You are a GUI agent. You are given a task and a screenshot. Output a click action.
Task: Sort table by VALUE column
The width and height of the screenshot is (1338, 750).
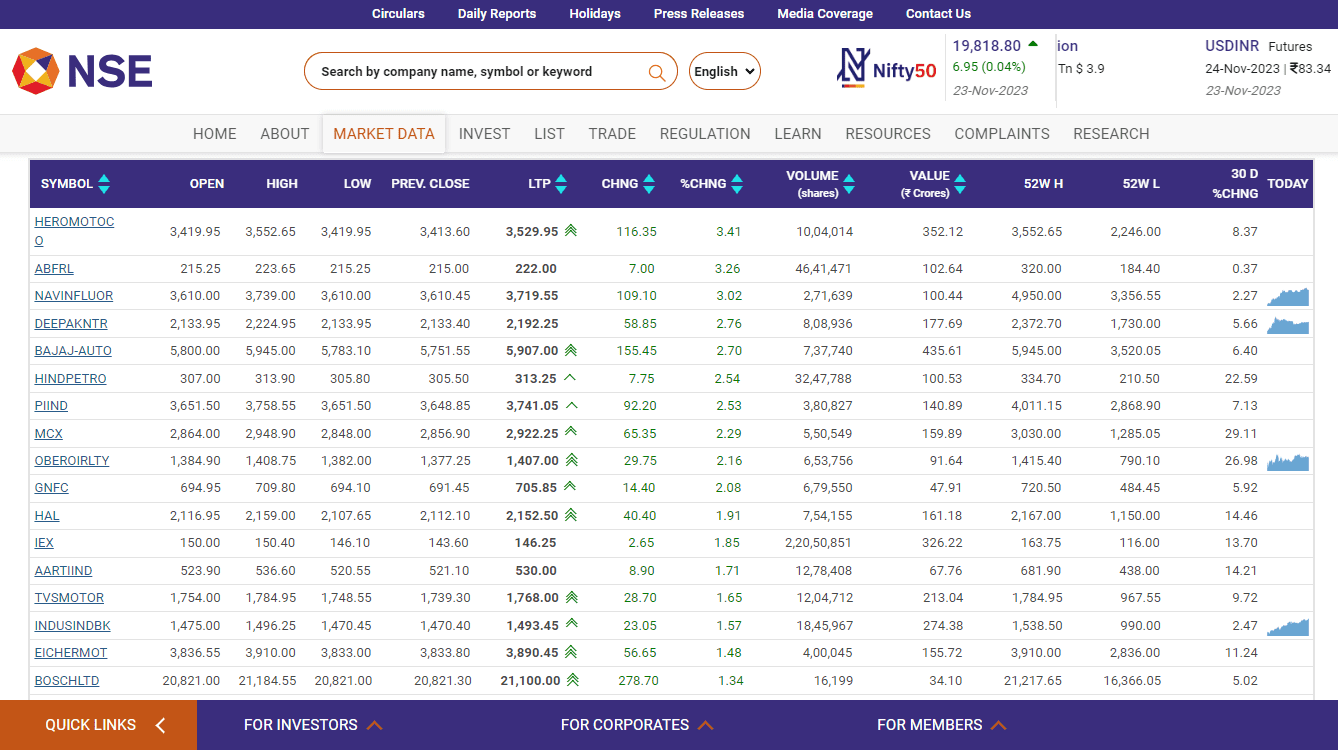point(959,183)
